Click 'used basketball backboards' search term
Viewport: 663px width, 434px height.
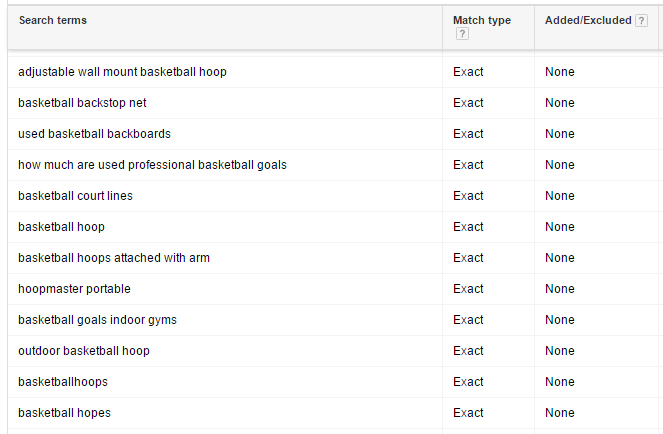coord(94,134)
